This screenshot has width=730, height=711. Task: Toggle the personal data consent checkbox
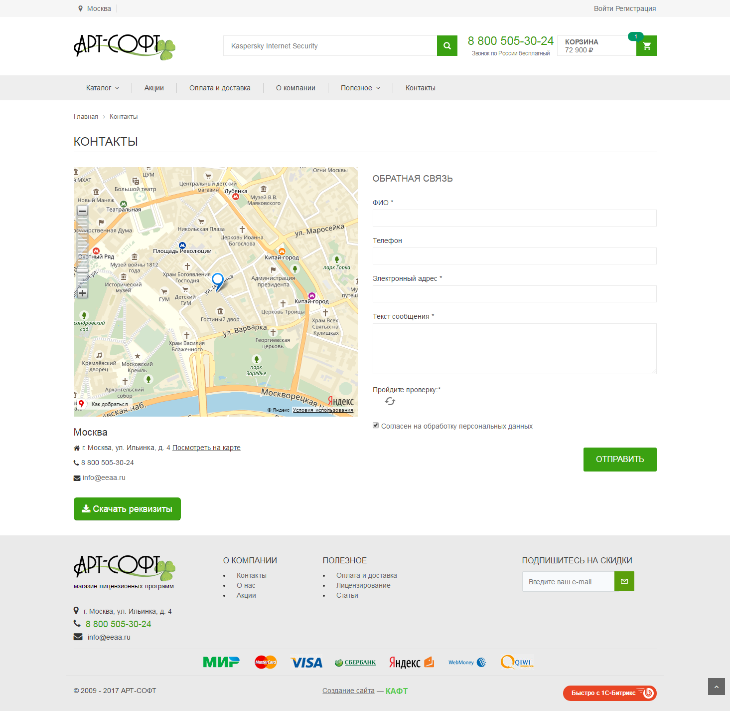tap(376, 426)
